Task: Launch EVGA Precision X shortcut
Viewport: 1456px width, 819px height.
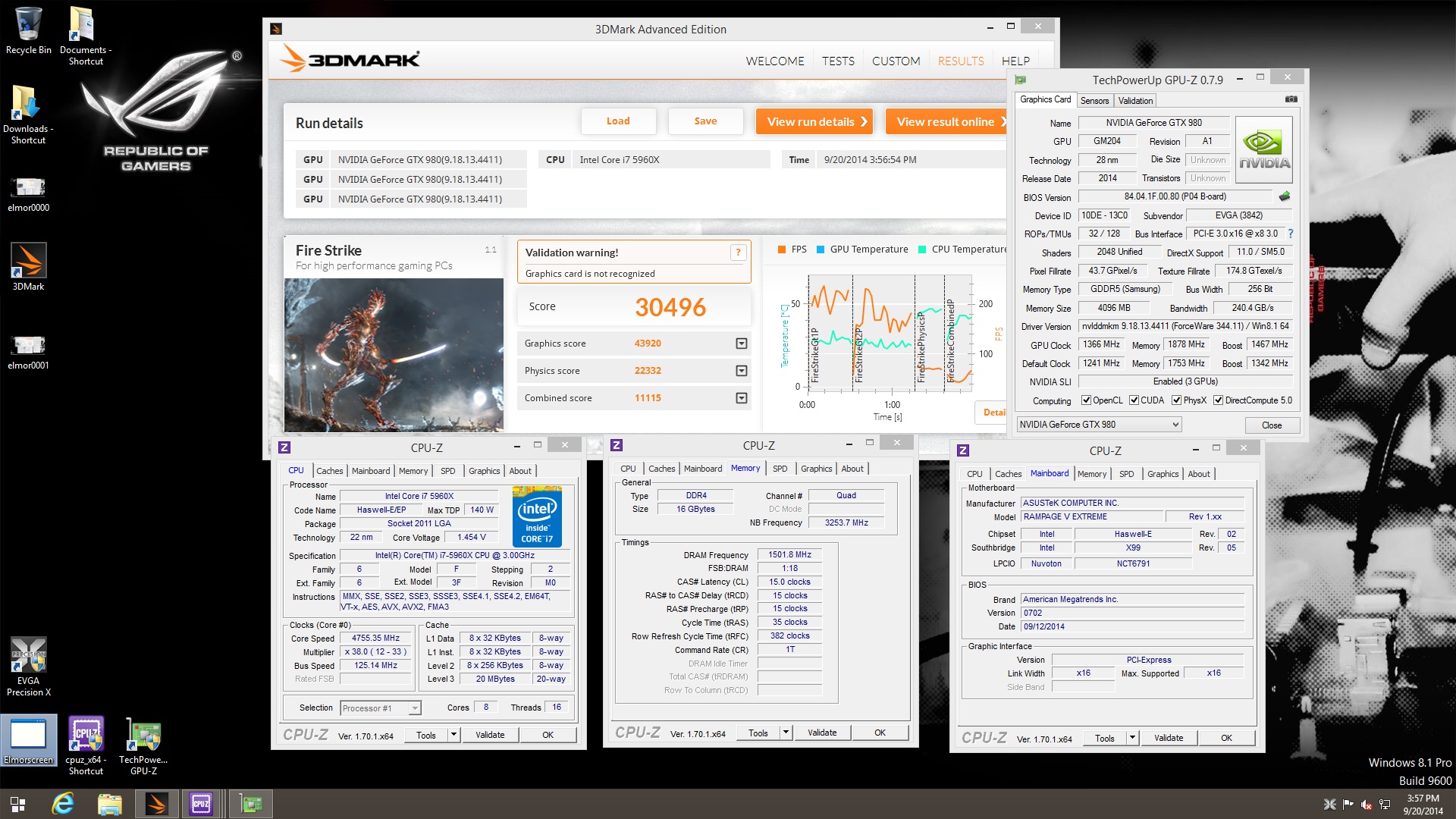Action: [28, 666]
